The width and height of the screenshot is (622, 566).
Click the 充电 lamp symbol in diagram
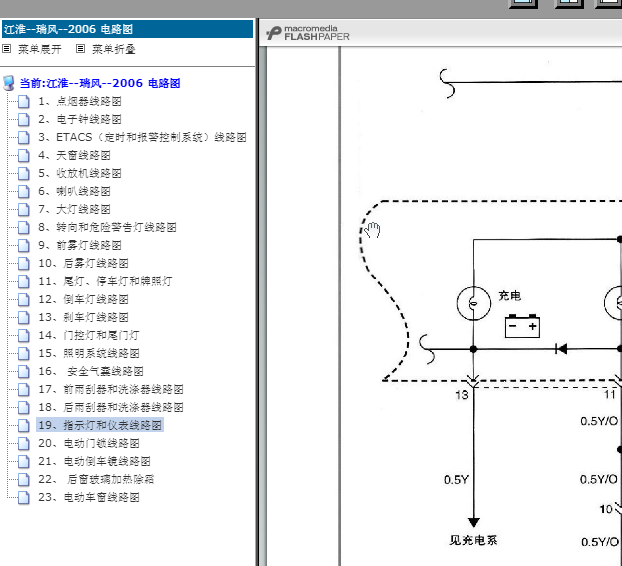tap(474, 303)
